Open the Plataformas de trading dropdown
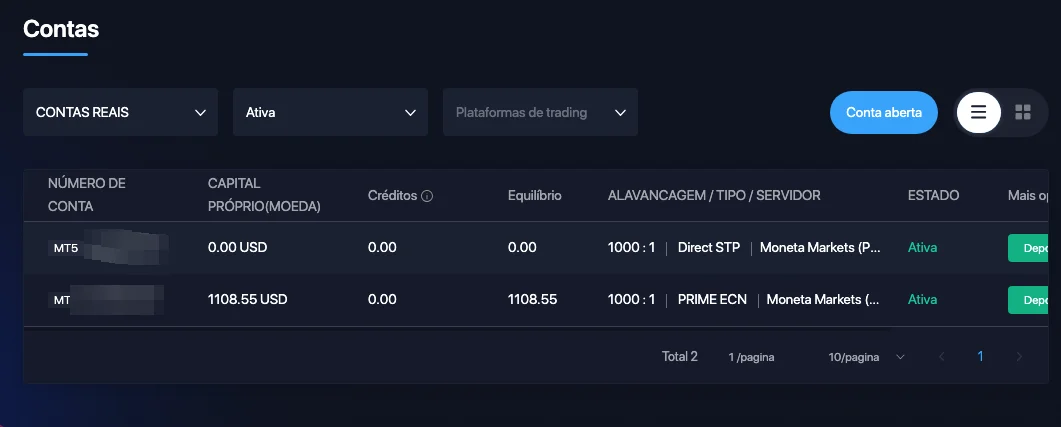The width and height of the screenshot is (1061, 427). click(540, 112)
